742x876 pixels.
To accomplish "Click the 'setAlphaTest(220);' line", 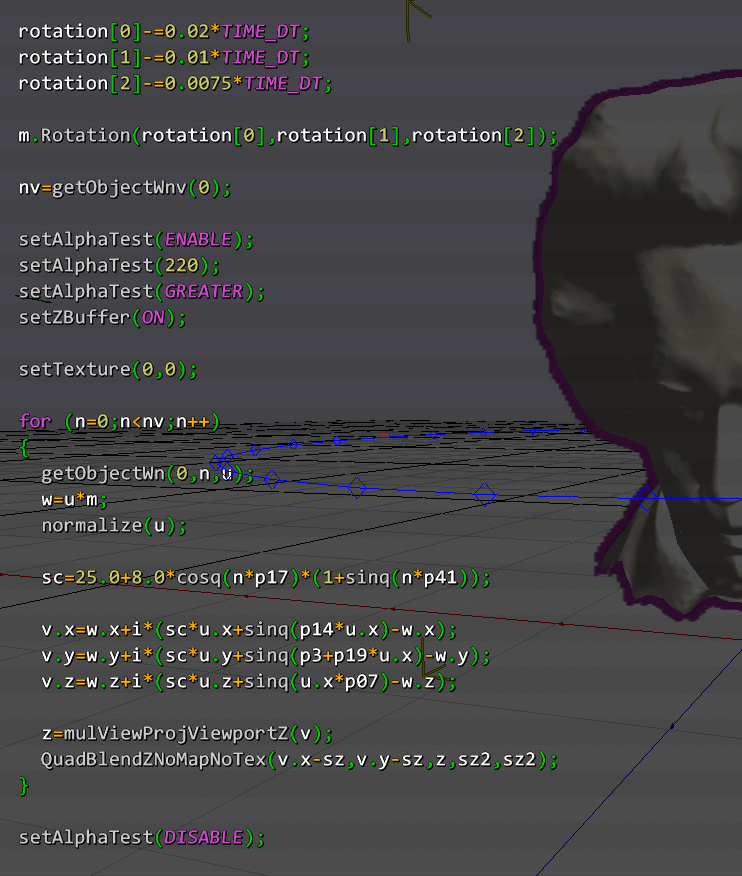I will pyautogui.click(x=119, y=265).
